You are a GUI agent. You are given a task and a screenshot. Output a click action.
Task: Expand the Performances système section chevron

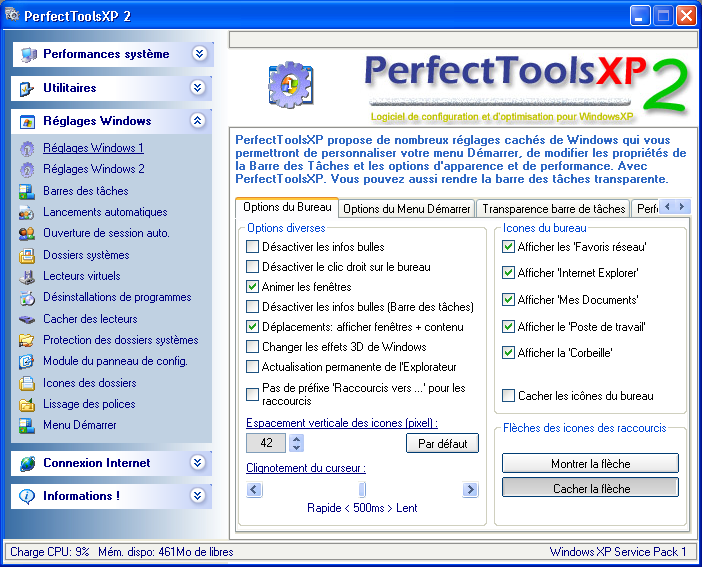point(199,54)
